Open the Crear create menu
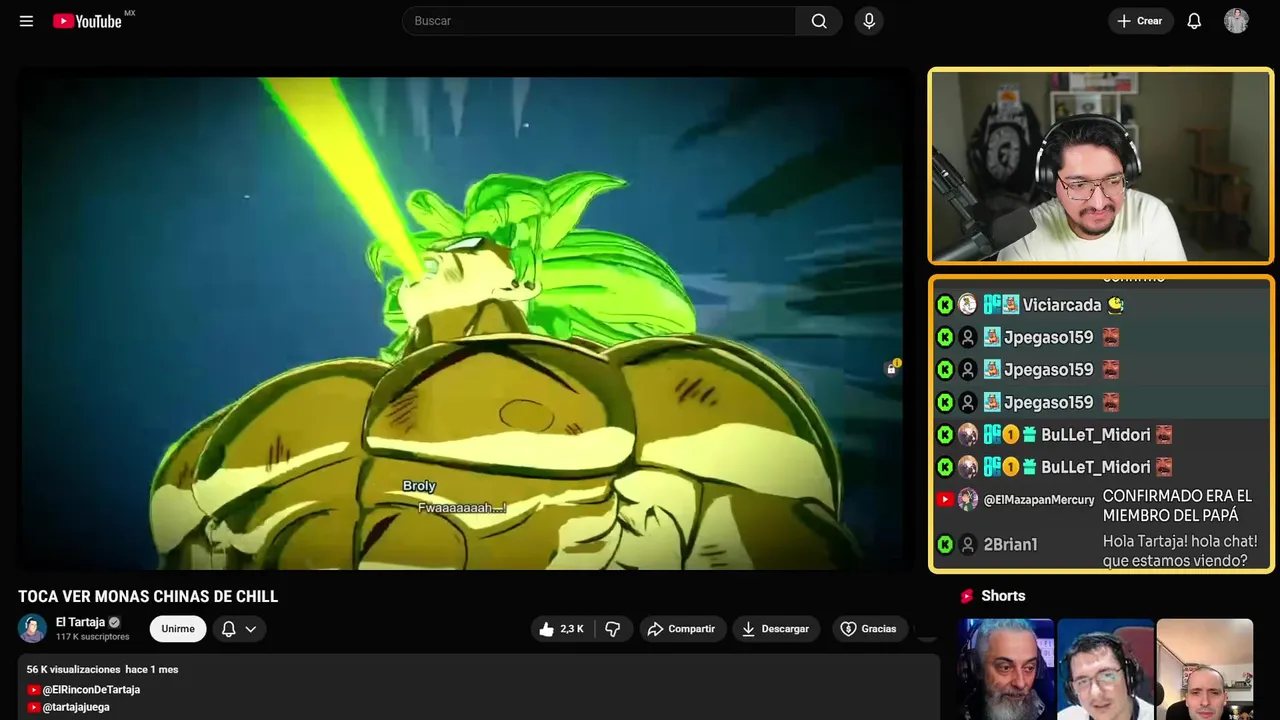The height and width of the screenshot is (720, 1280). [1140, 21]
